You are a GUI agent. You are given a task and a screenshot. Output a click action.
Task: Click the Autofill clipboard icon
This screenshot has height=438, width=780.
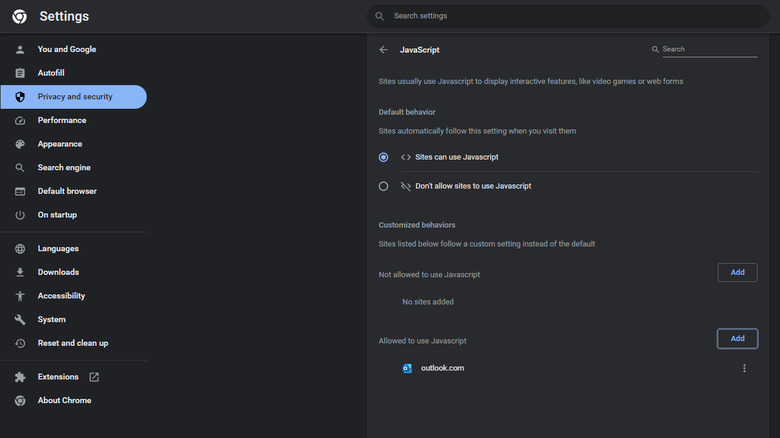point(20,73)
